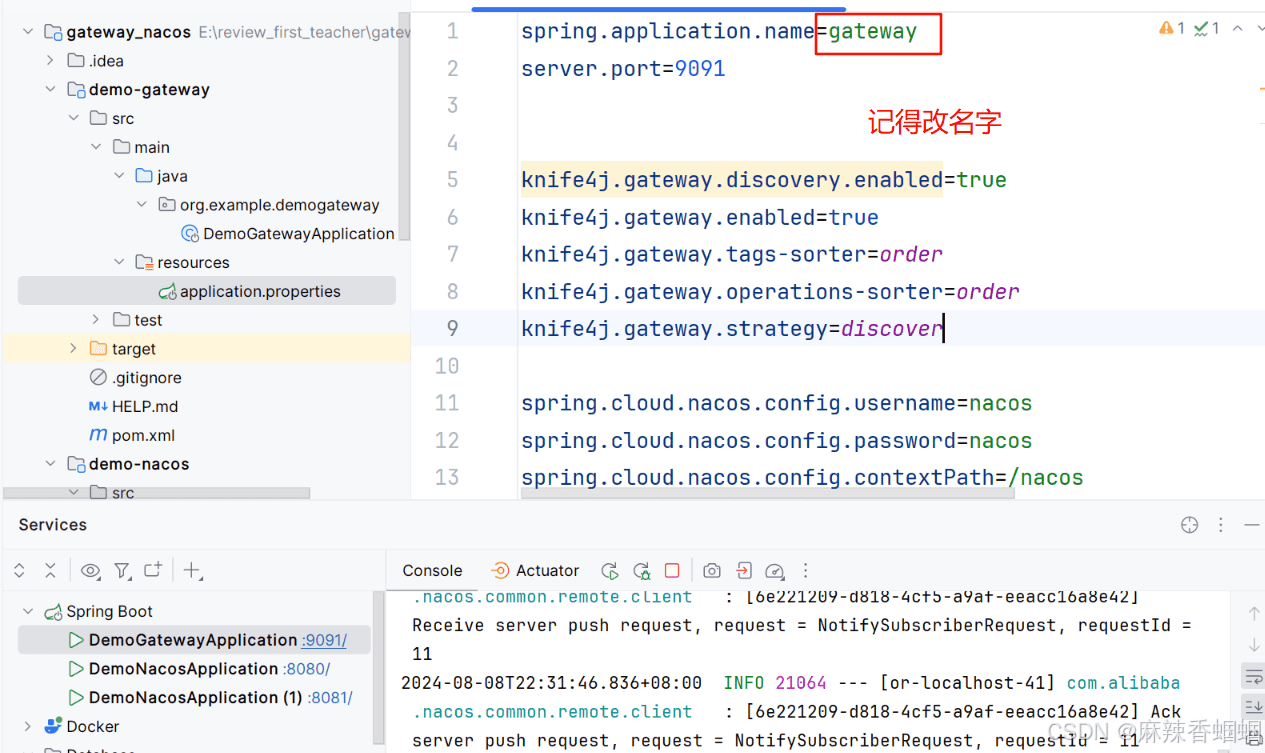The width and height of the screenshot is (1265, 753).
Task: Open the :9091/ link of DemoGatewayApplication
Action: [325, 641]
